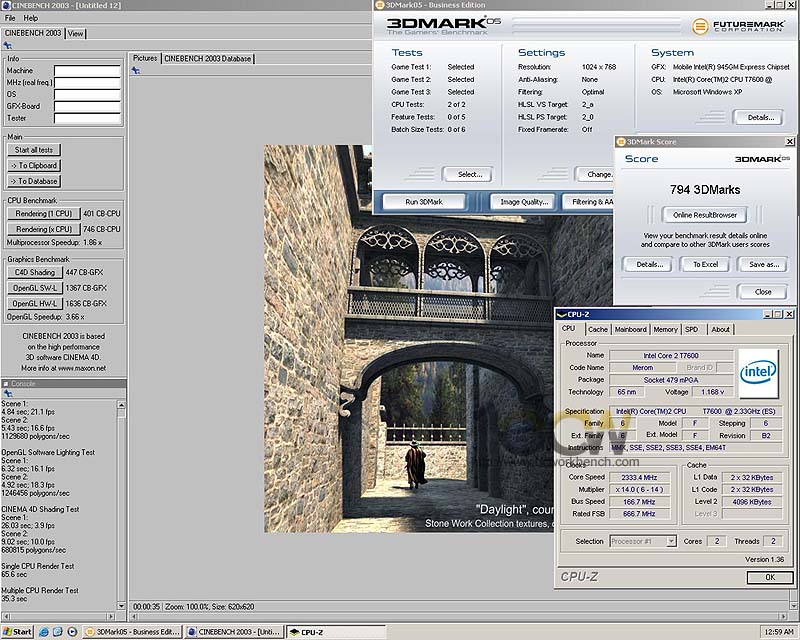Image resolution: width=800 pixels, height=640 pixels.
Task: Run the C4D Shading test
Action: 35,273
